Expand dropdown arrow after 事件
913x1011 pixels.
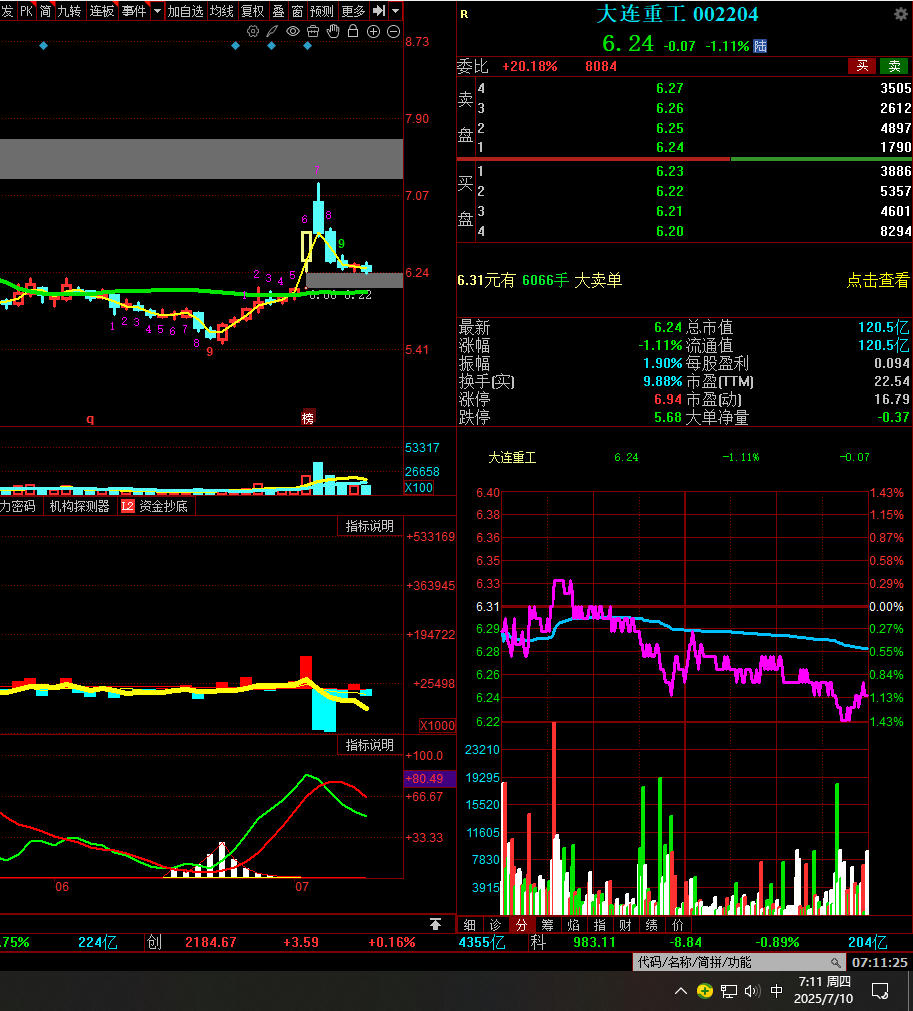[157, 11]
